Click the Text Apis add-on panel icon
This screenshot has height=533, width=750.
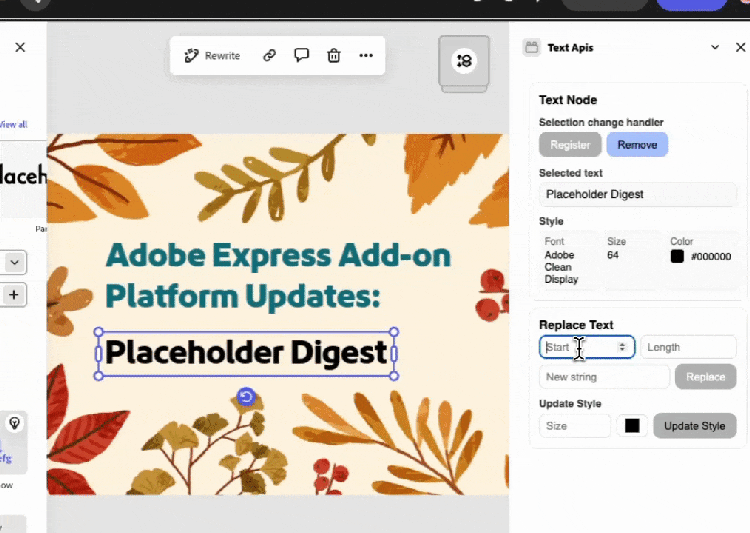tap(531, 47)
